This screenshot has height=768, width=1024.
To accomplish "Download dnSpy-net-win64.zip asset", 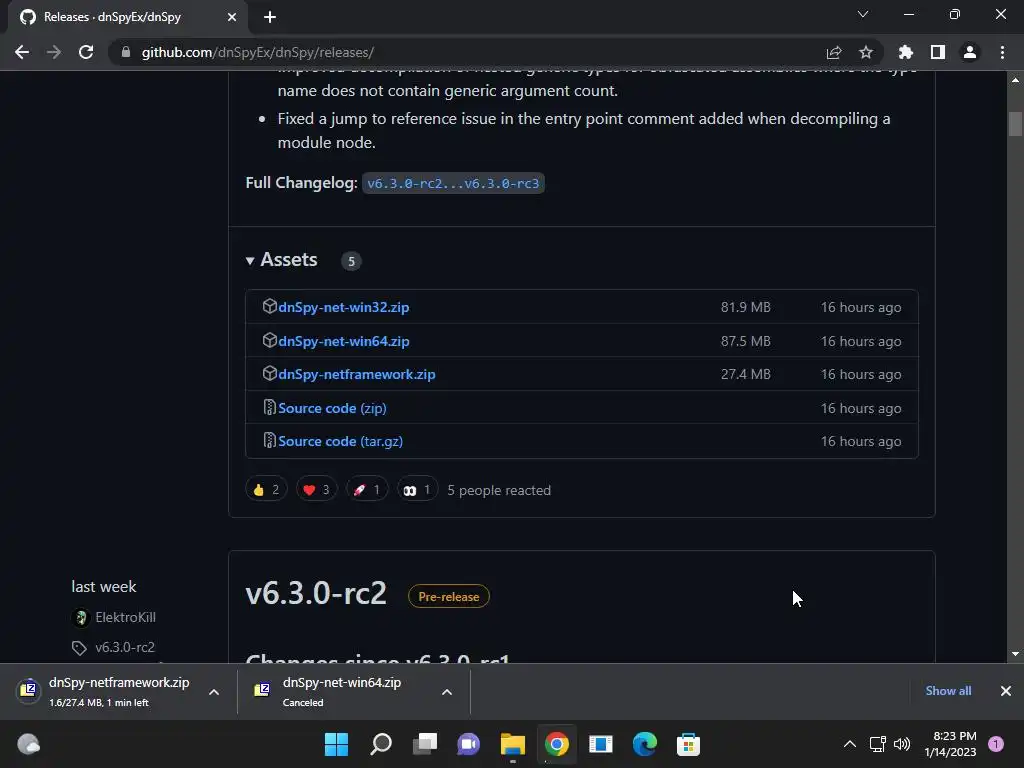I will tap(344, 341).
